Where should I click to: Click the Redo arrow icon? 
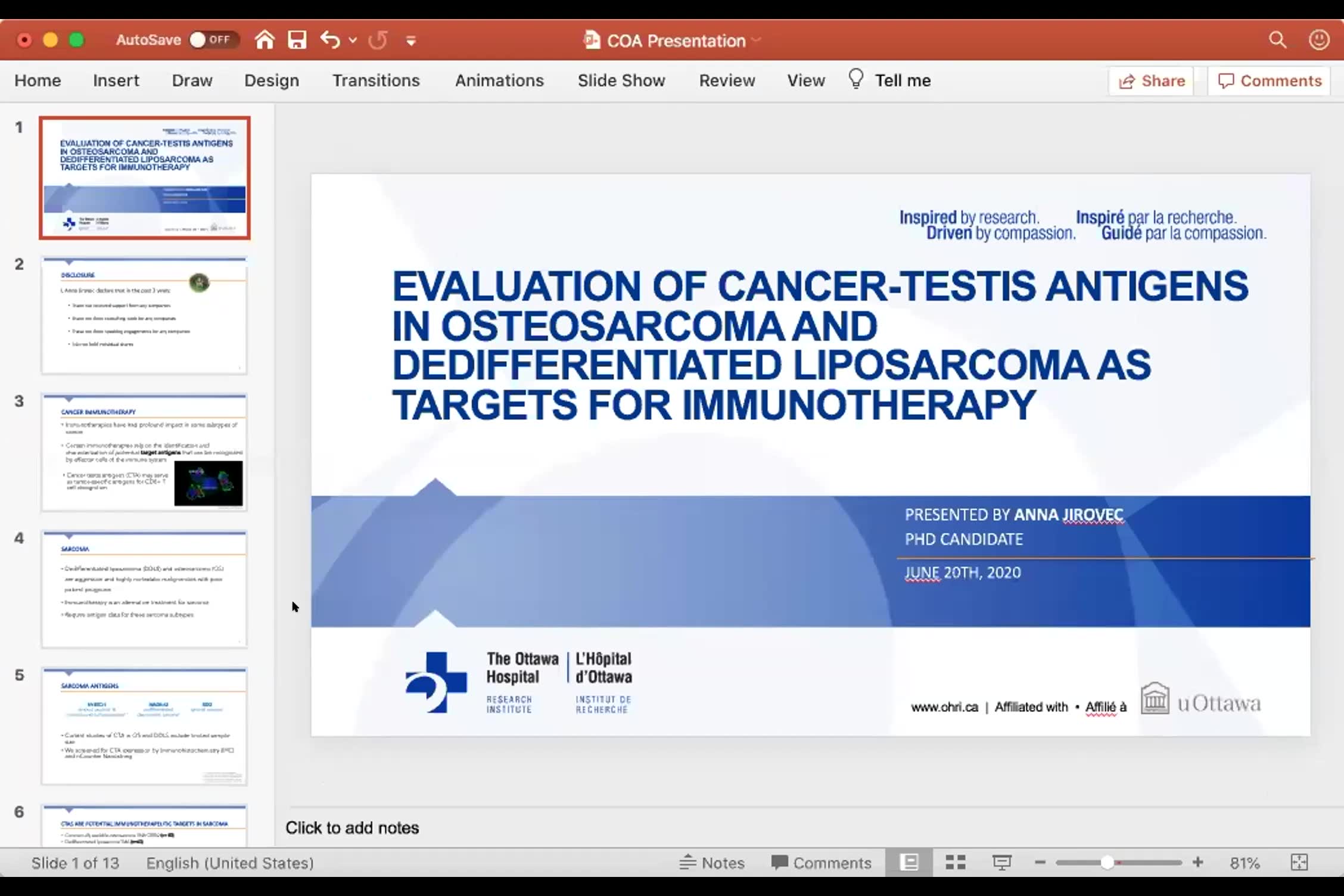378,40
